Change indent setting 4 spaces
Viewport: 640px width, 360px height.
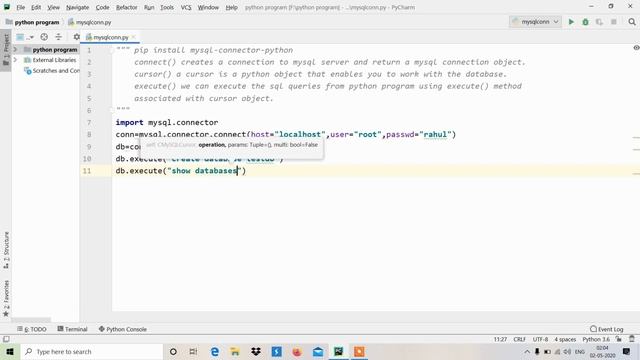click(565, 339)
